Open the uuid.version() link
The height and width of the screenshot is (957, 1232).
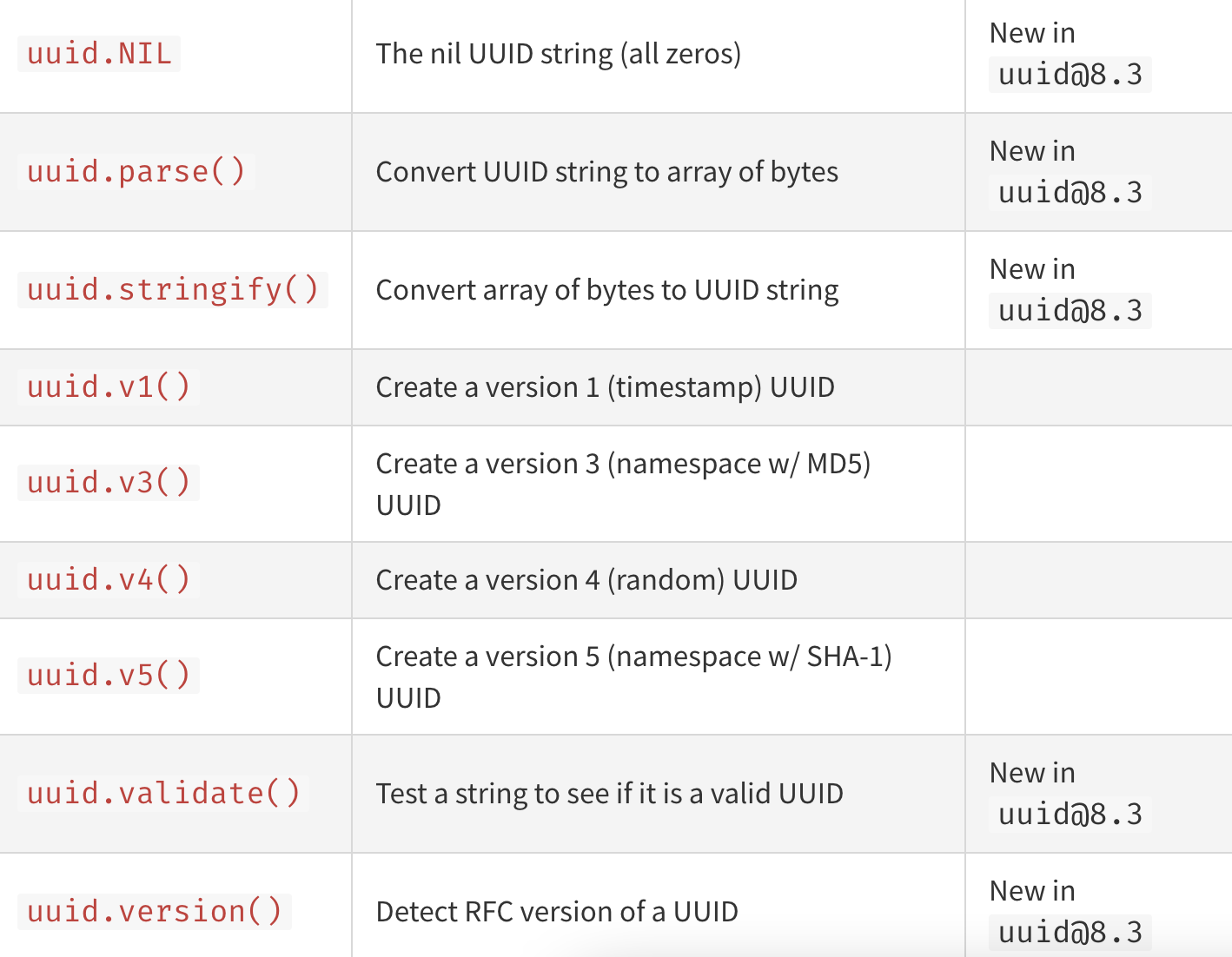[154, 912]
